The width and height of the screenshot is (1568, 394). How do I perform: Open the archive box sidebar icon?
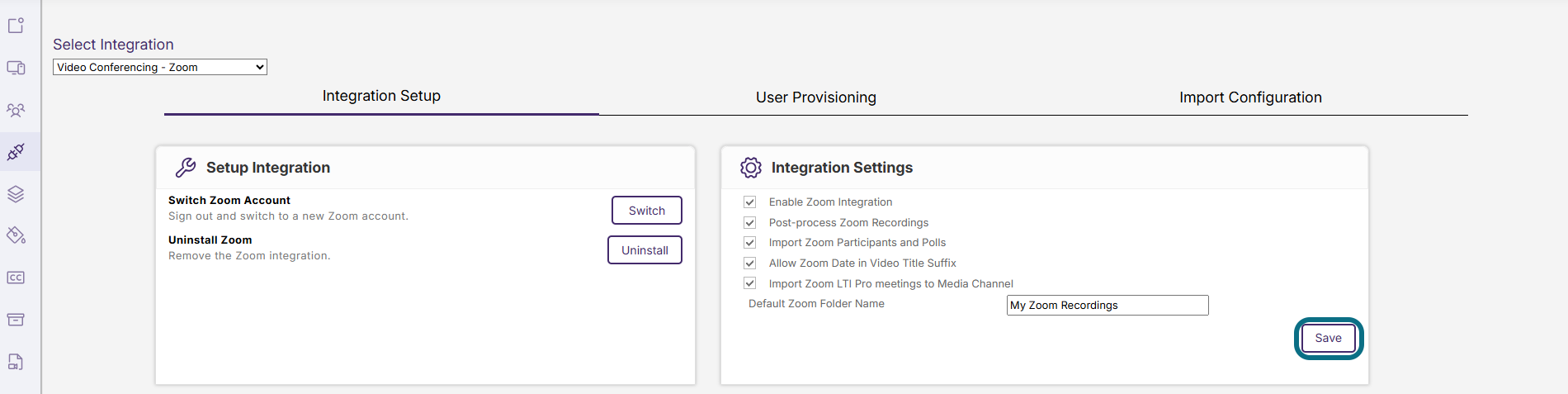click(16, 320)
